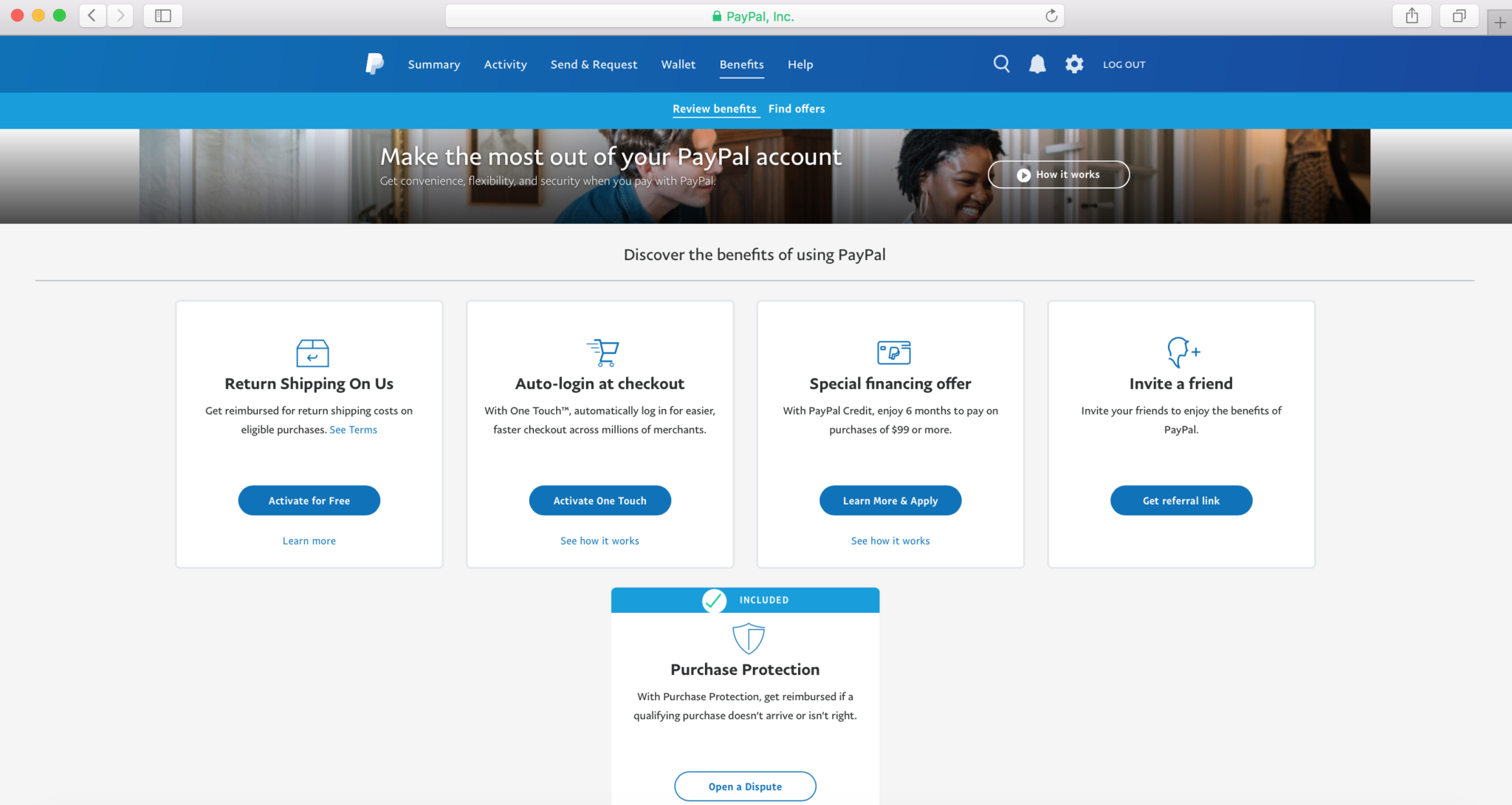Go to the Activity page
Viewport: 1512px width, 805px height.
coord(505,64)
